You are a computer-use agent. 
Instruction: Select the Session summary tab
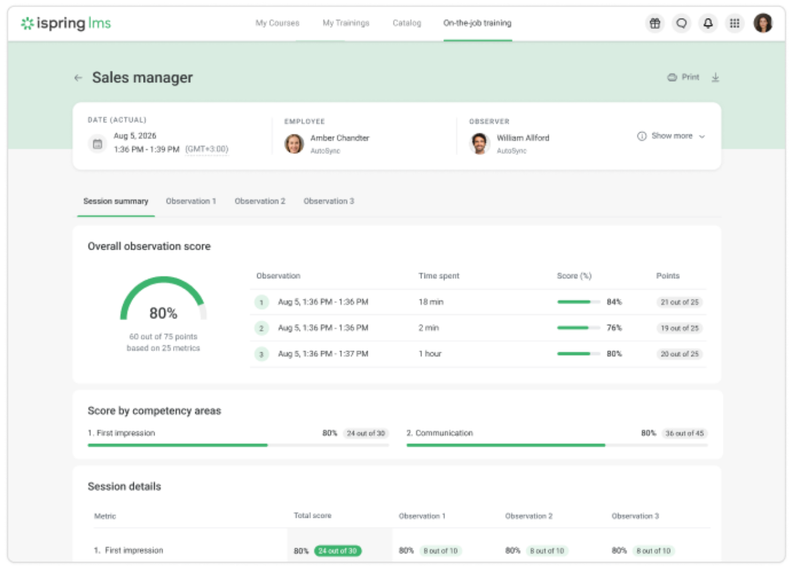point(116,202)
